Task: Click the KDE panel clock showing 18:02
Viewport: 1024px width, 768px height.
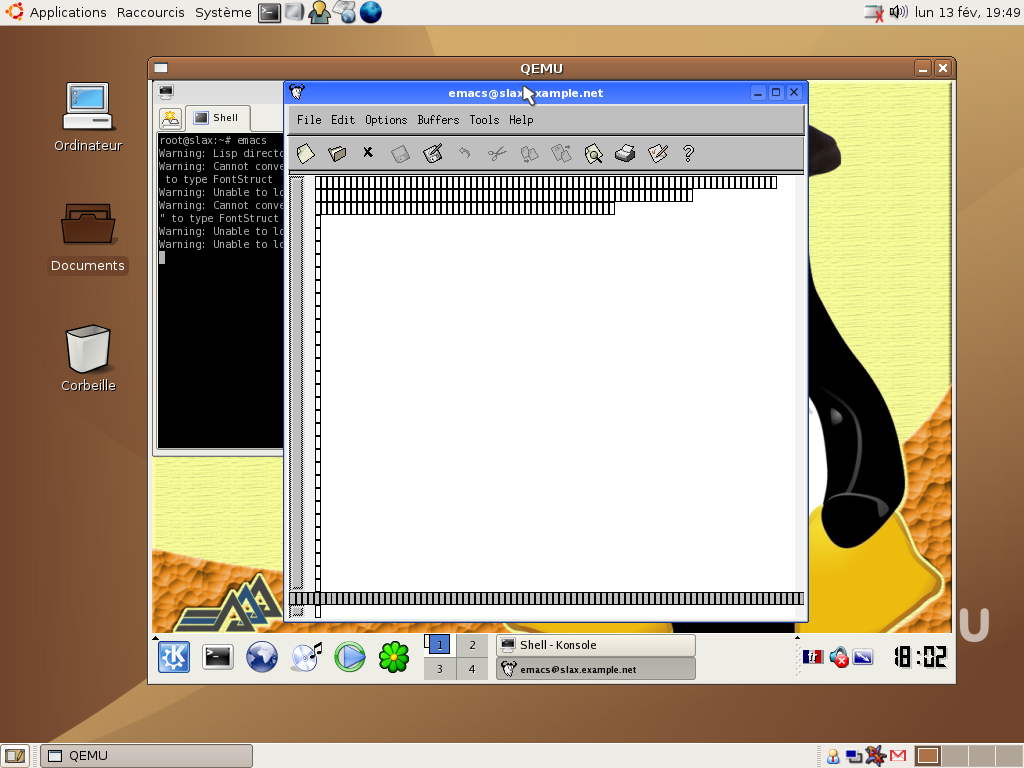Action: pyautogui.click(x=921, y=657)
